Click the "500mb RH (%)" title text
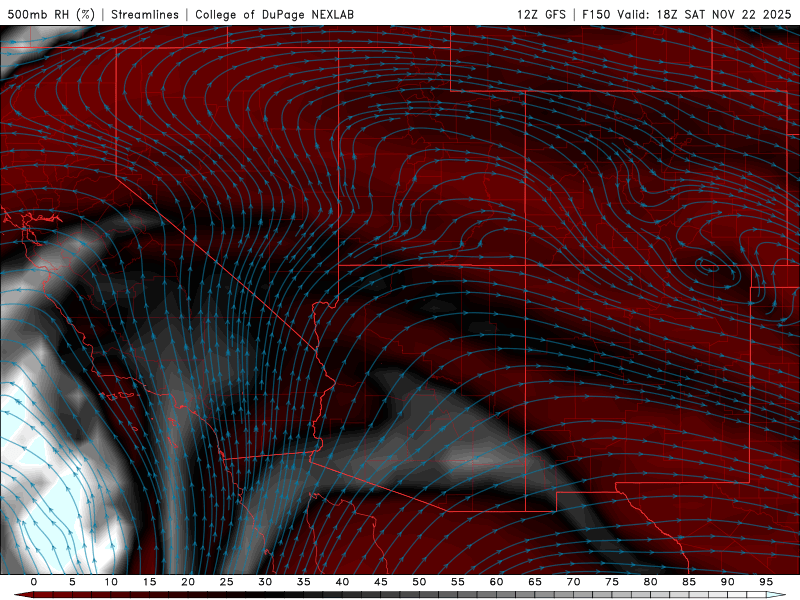 (51, 14)
